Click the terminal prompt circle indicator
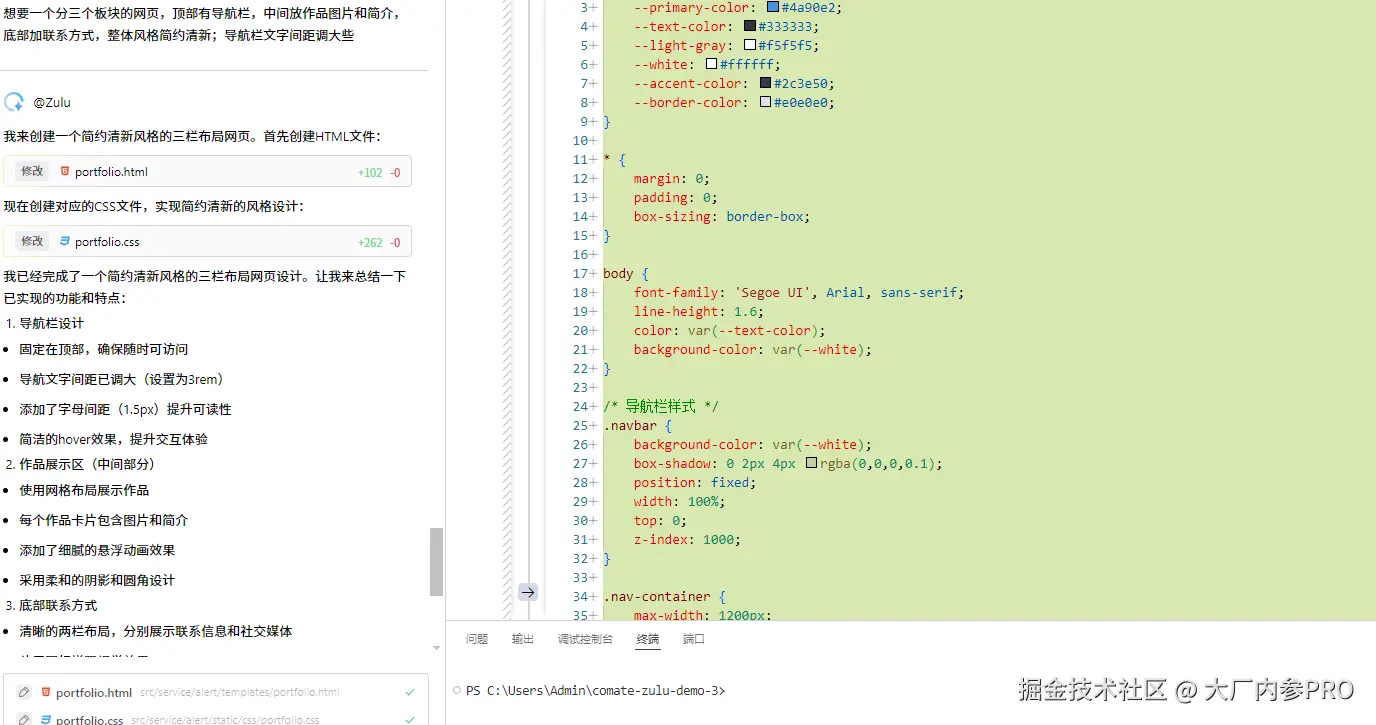1376x725 pixels. point(457,690)
